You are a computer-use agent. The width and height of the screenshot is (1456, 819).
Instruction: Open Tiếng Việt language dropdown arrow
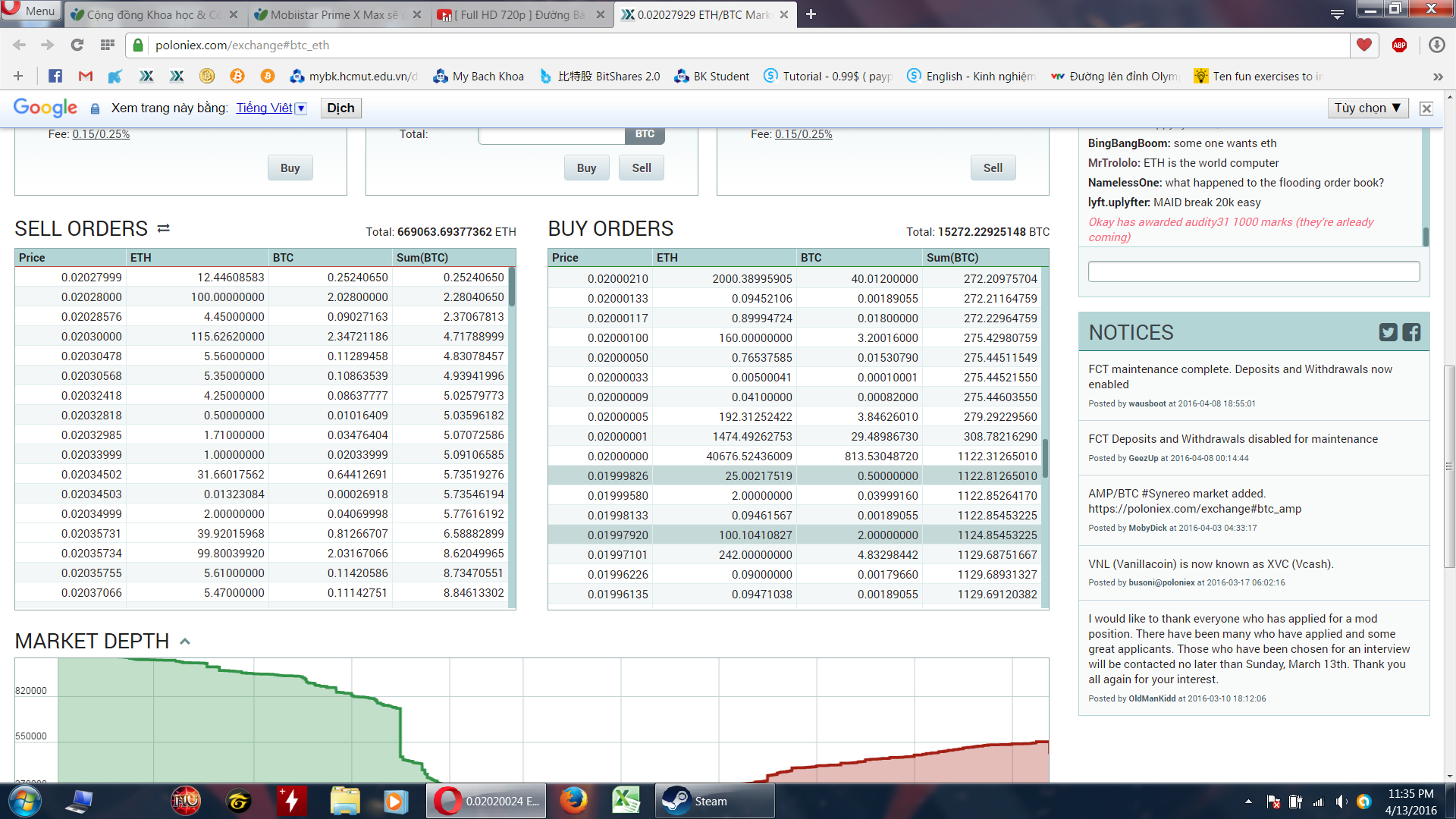[x=301, y=108]
